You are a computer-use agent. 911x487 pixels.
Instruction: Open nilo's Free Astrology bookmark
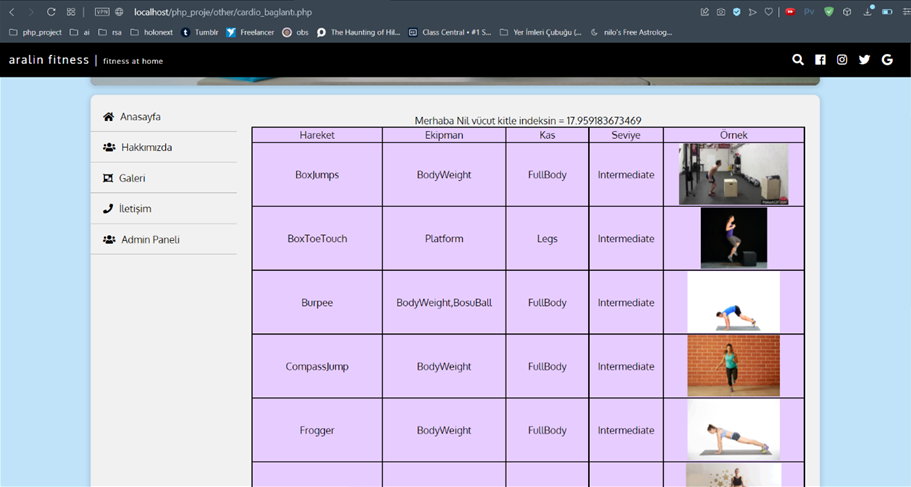(631, 33)
